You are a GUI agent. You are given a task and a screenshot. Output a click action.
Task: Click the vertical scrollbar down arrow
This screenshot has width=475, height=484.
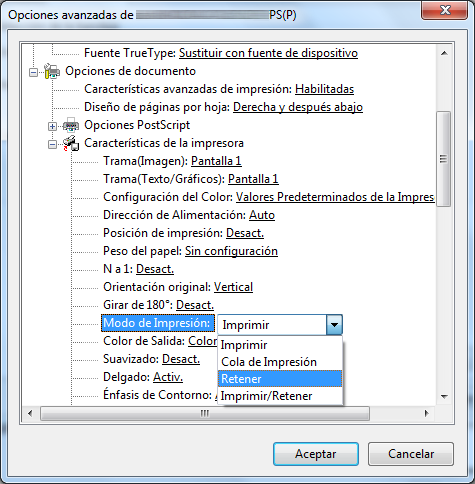[x=444, y=397]
